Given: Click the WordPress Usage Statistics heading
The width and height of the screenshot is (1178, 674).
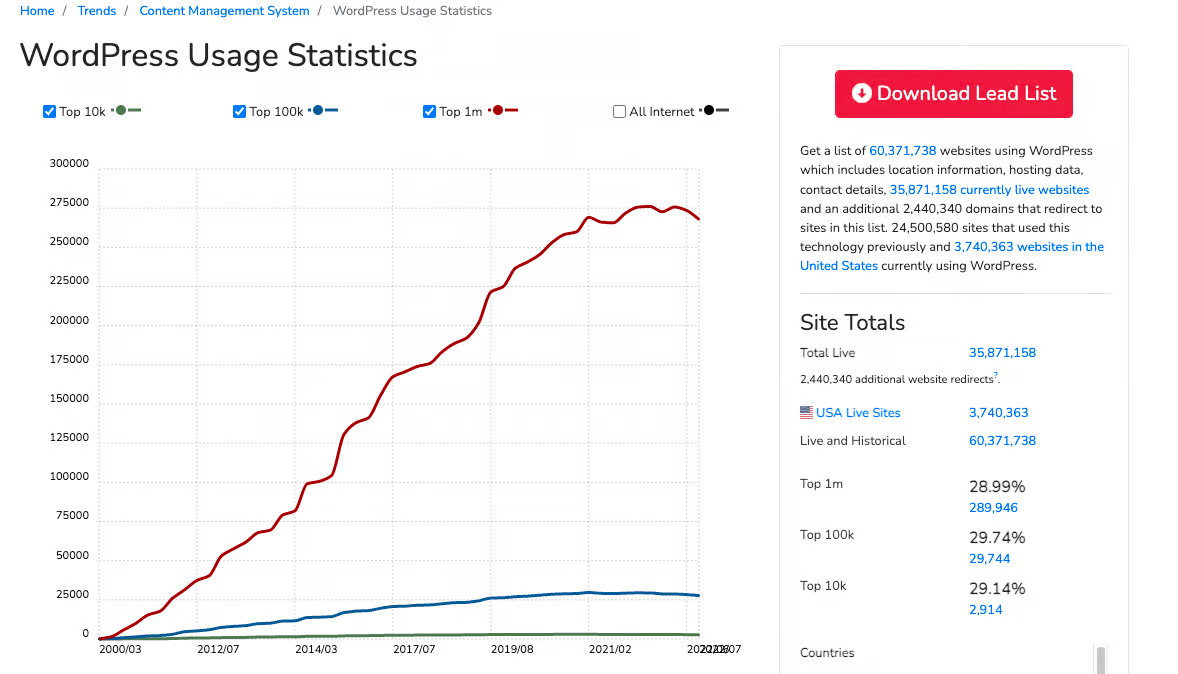Looking at the screenshot, I should [x=218, y=56].
